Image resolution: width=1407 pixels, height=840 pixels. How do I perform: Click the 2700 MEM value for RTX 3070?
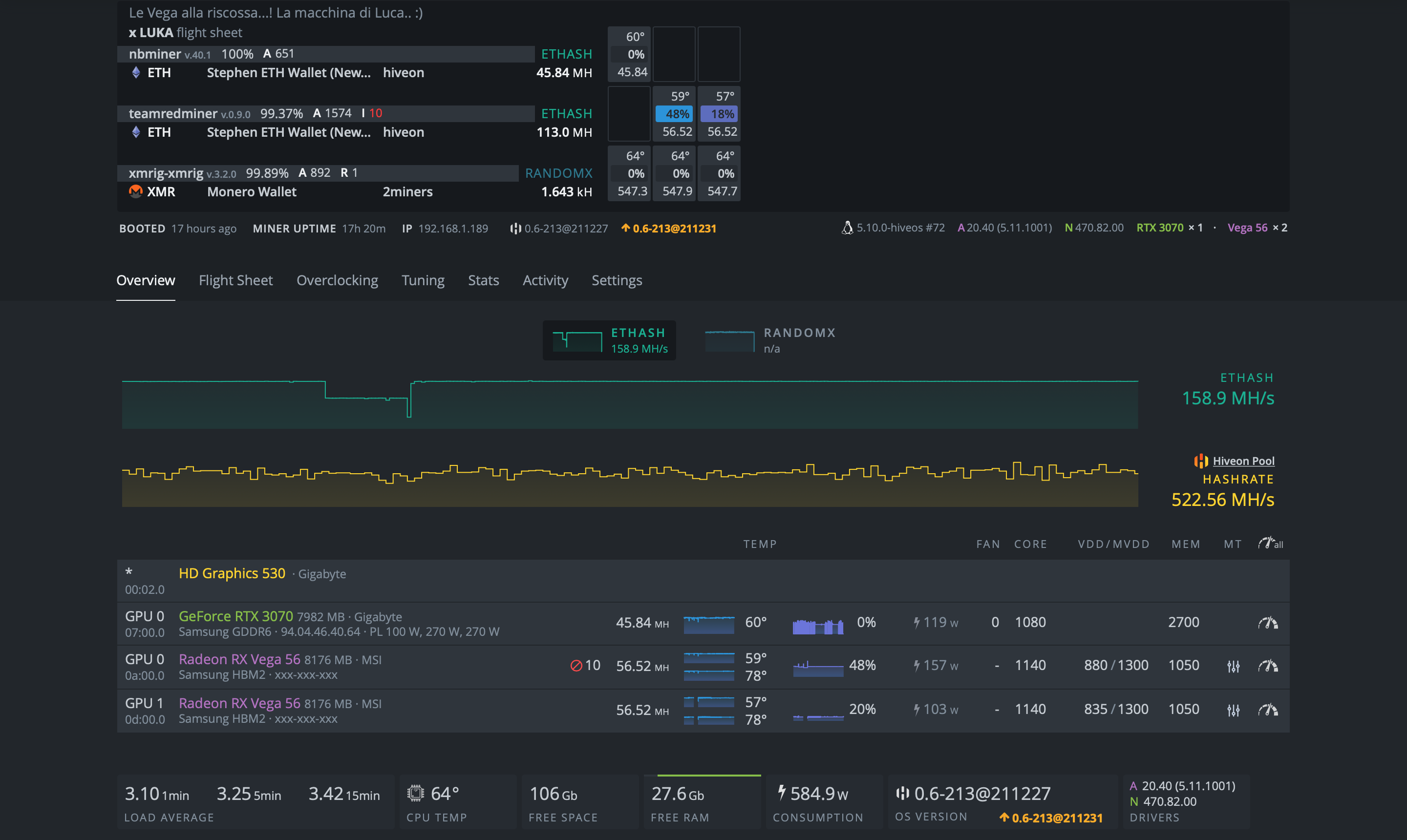tap(1183, 622)
